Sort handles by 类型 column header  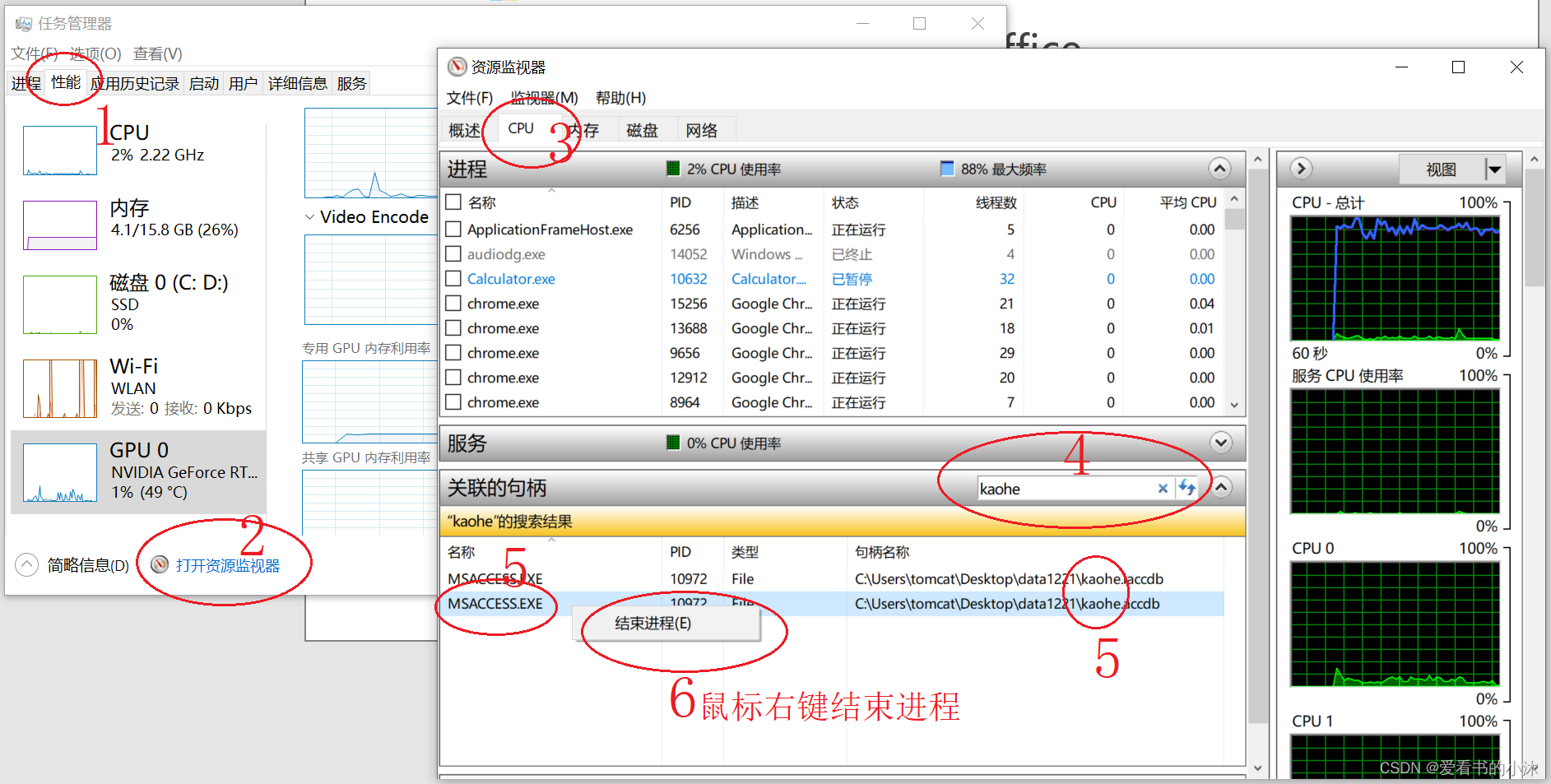(x=745, y=552)
